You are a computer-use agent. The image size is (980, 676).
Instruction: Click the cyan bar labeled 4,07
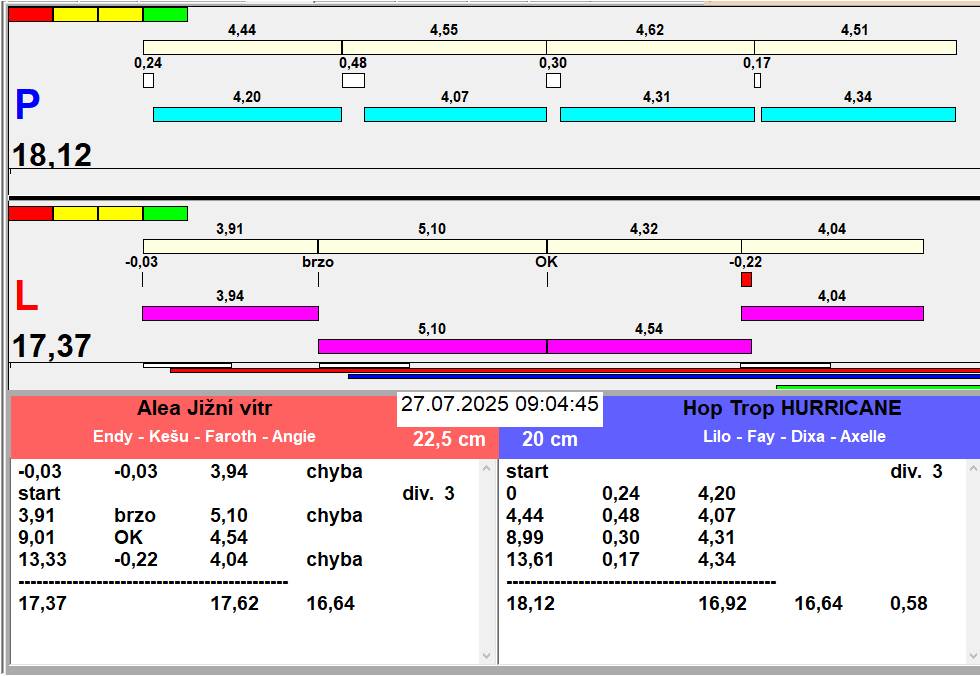pyautogui.click(x=456, y=114)
